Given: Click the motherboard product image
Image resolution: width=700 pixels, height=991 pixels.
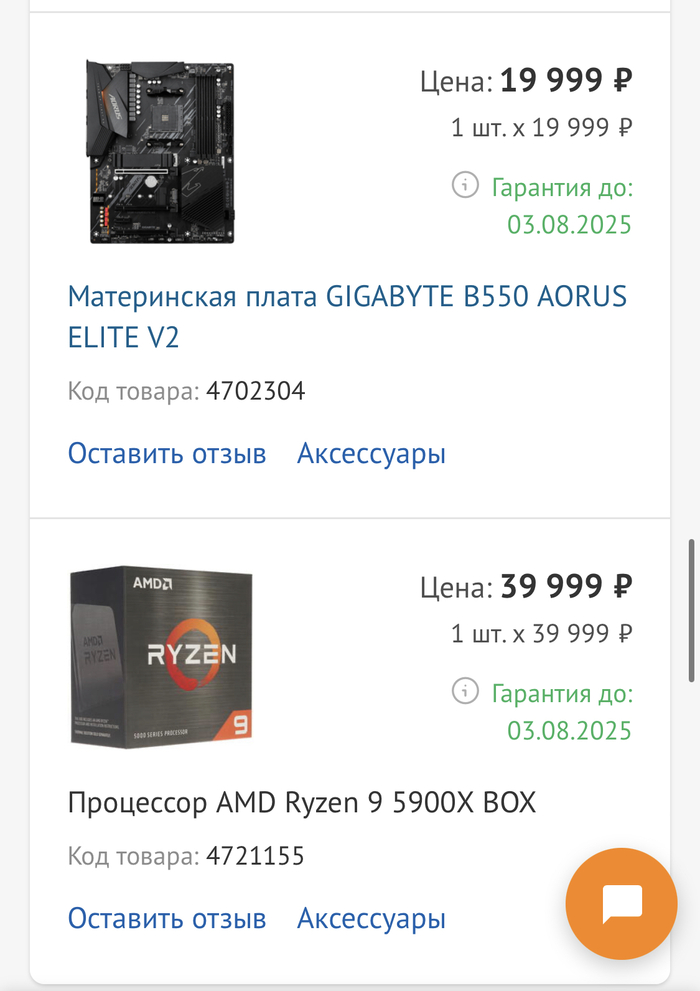Looking at the screenshot, I should coord(162,152).
